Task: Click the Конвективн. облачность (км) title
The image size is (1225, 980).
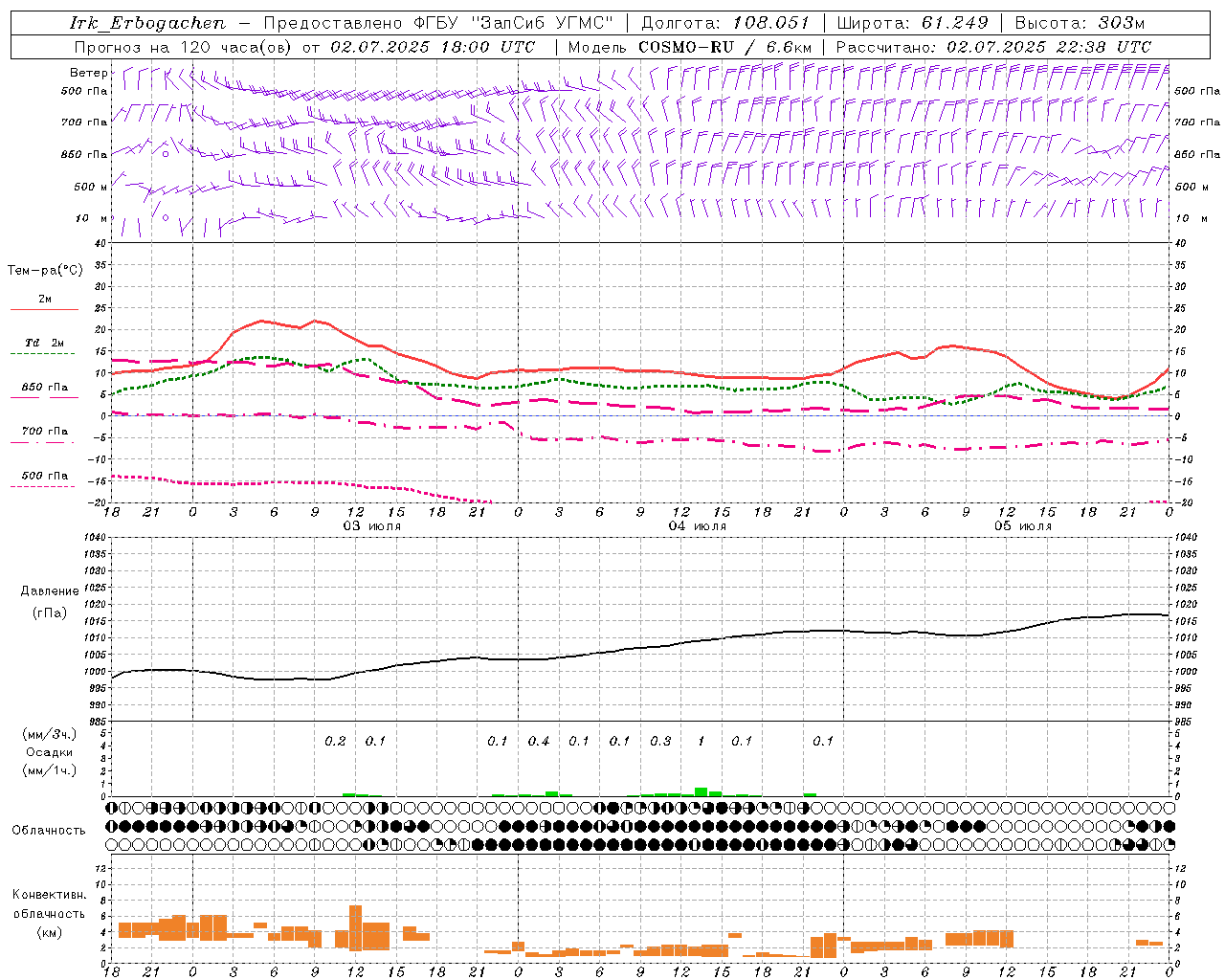Action: (x=49, y=913)
